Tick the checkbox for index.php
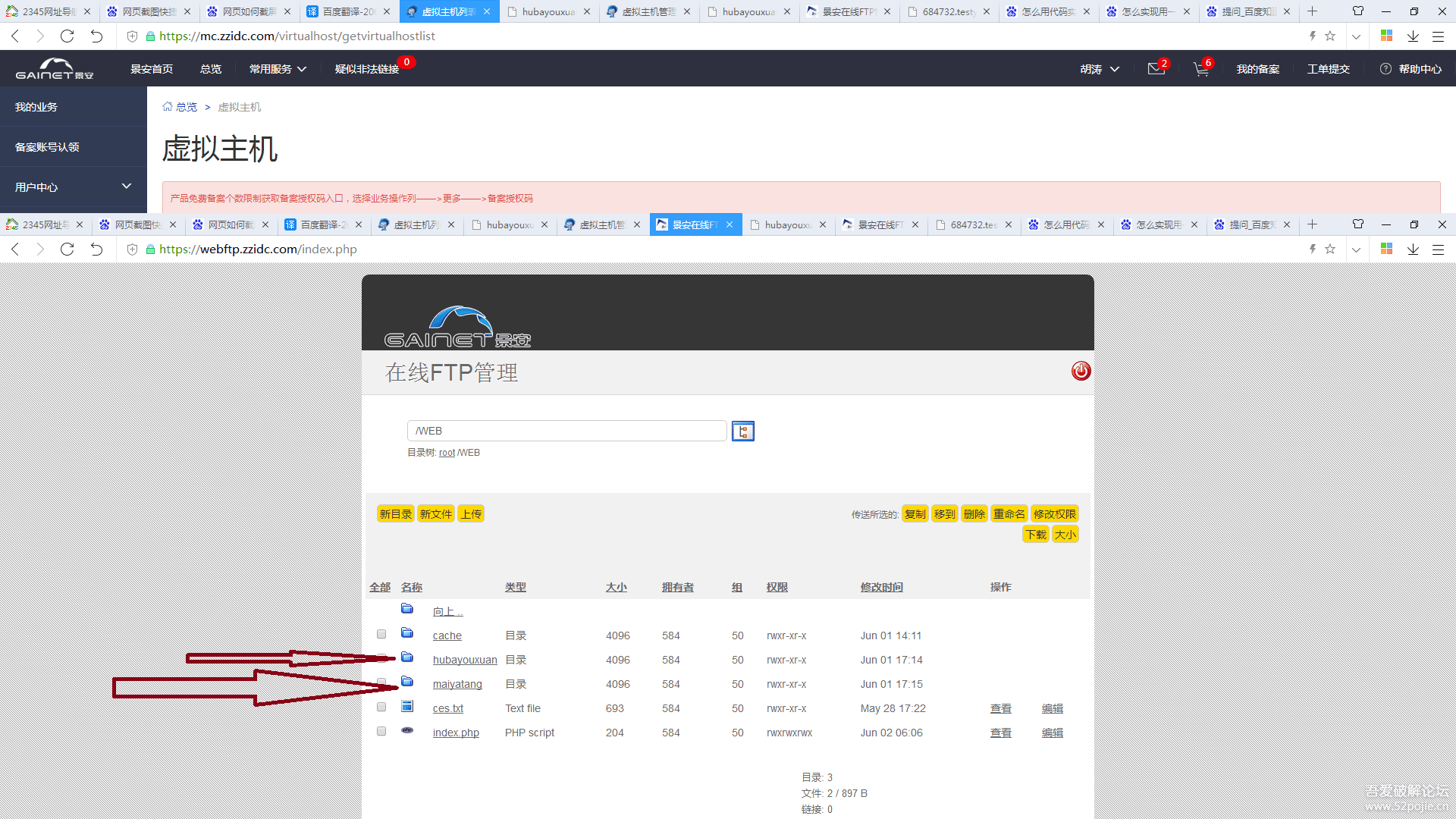 381,731
